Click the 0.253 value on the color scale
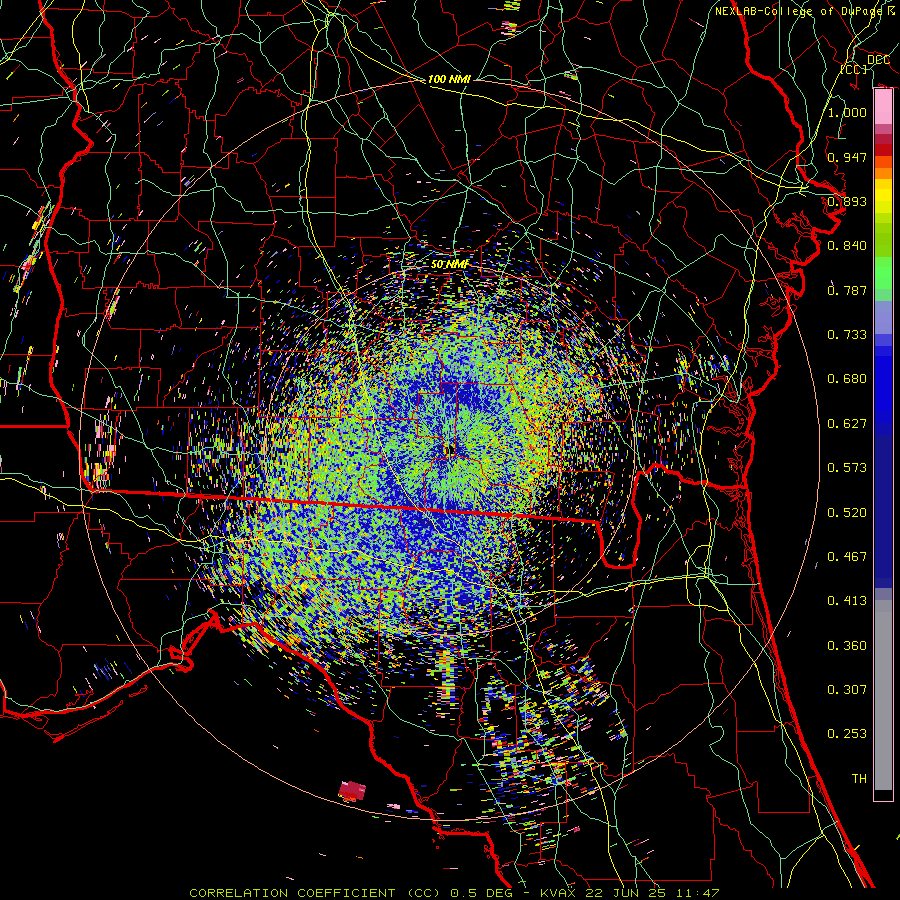This screenshot has width=900, height=900. coord(847,734)
